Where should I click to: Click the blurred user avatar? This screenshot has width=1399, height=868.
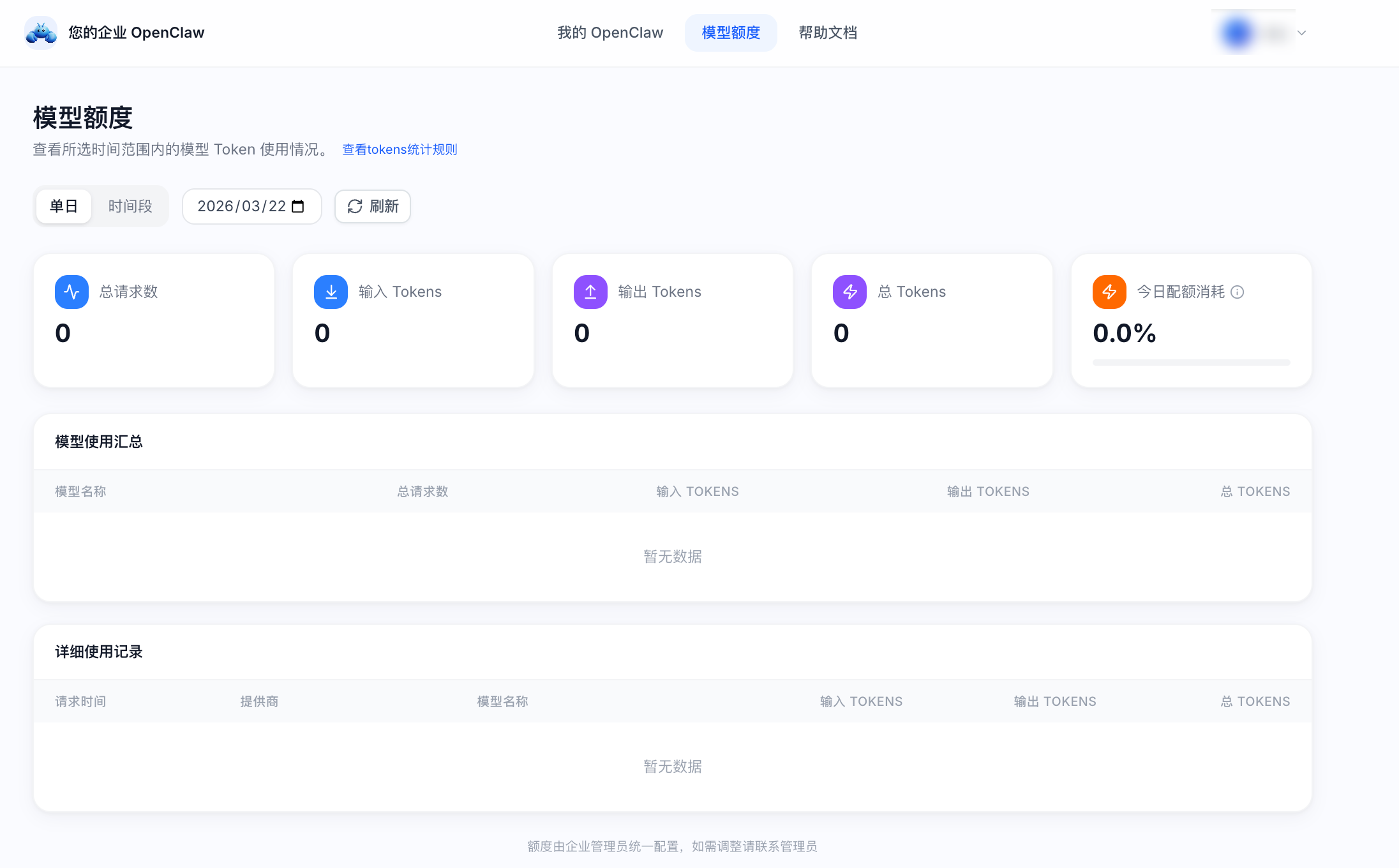click(1237, 33)
